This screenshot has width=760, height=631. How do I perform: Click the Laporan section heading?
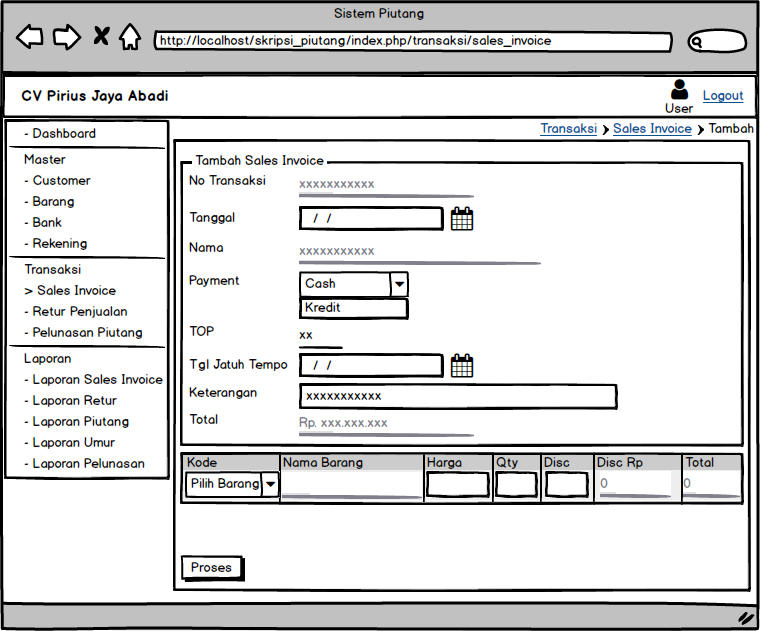click(48, 359)
